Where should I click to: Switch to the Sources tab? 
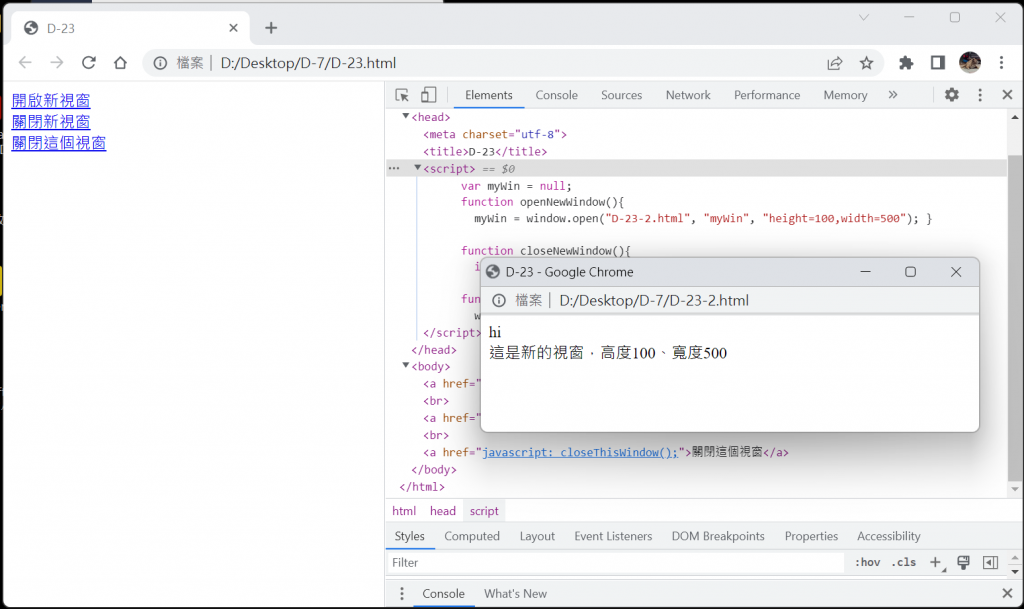click(x=621, y=95)
